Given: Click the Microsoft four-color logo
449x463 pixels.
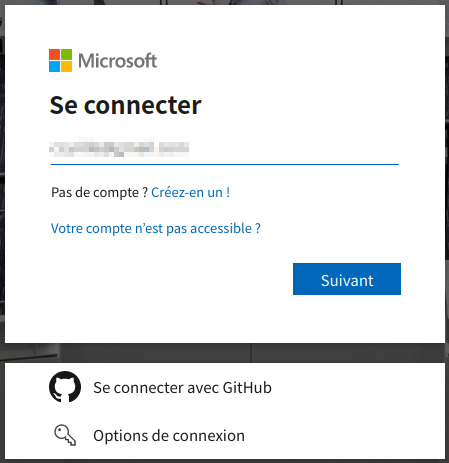Looking at the screenshot, I should pos(60,60).
